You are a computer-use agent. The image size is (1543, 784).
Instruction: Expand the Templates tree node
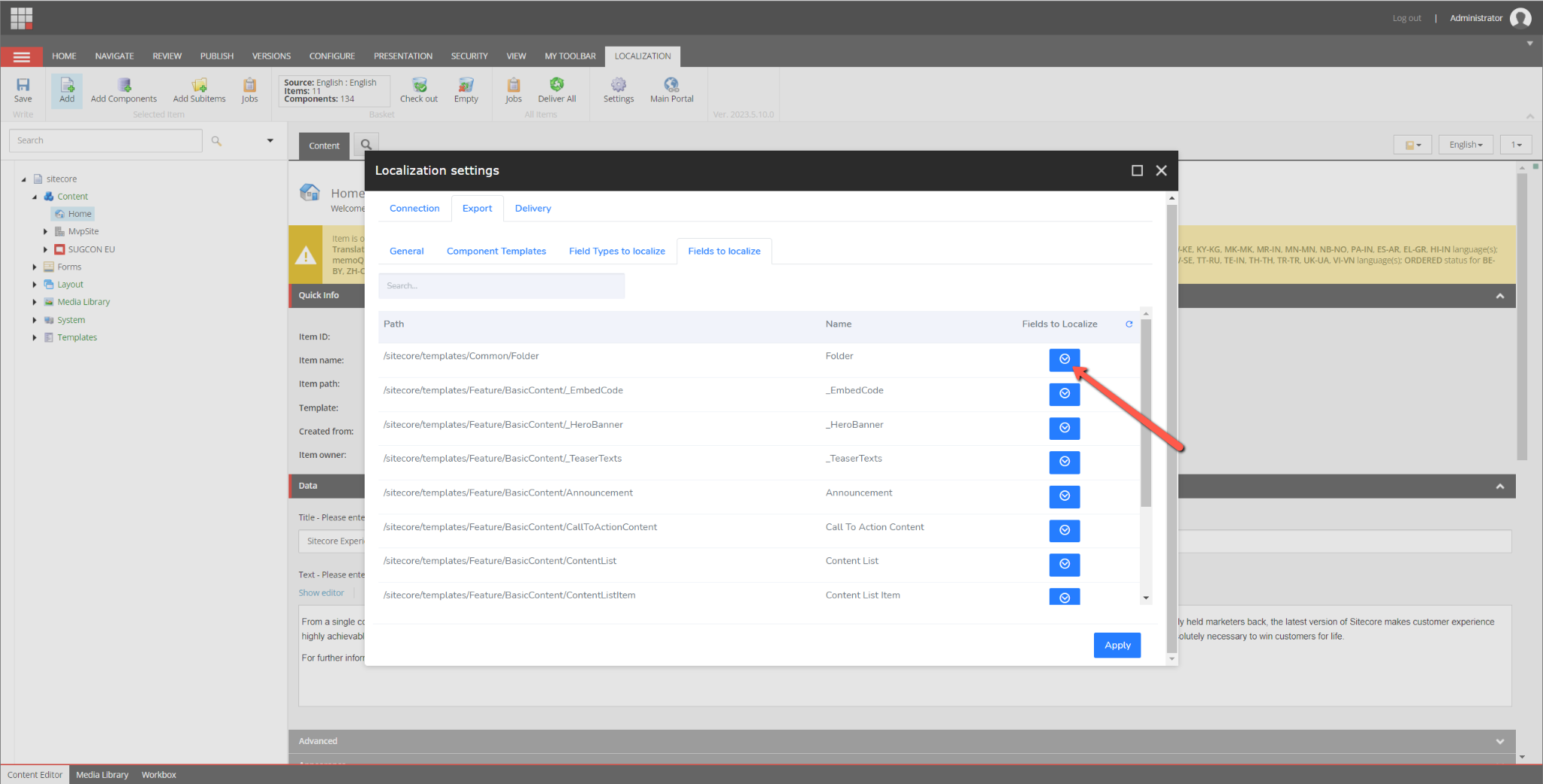[x=35, y=337]
